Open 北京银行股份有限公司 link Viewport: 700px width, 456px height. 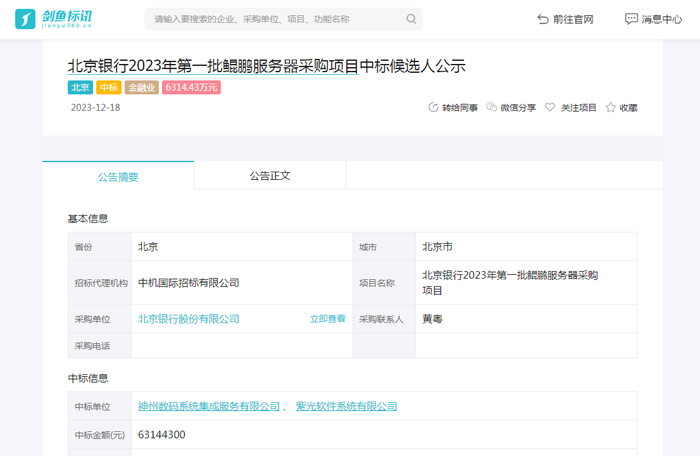188,319
